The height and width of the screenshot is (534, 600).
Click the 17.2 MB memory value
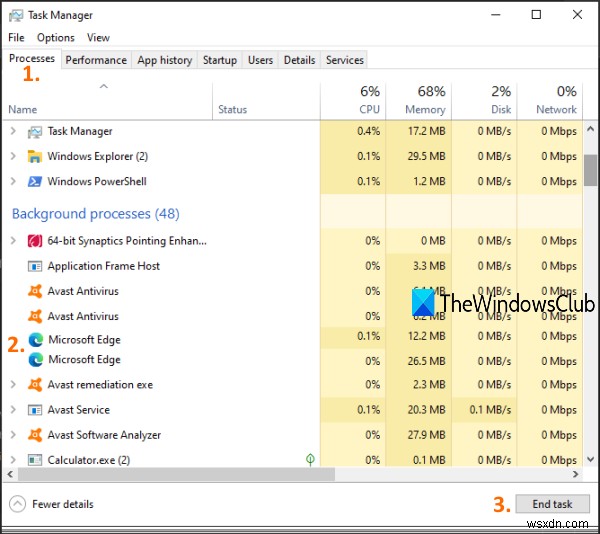[x=426, y=131]
